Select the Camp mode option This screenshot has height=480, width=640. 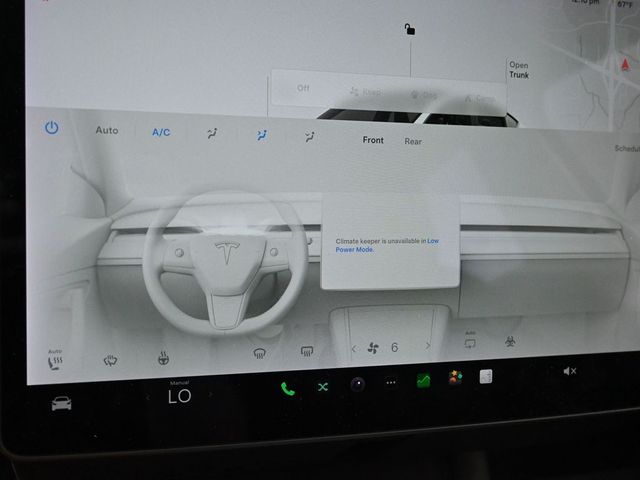(480, 98)
